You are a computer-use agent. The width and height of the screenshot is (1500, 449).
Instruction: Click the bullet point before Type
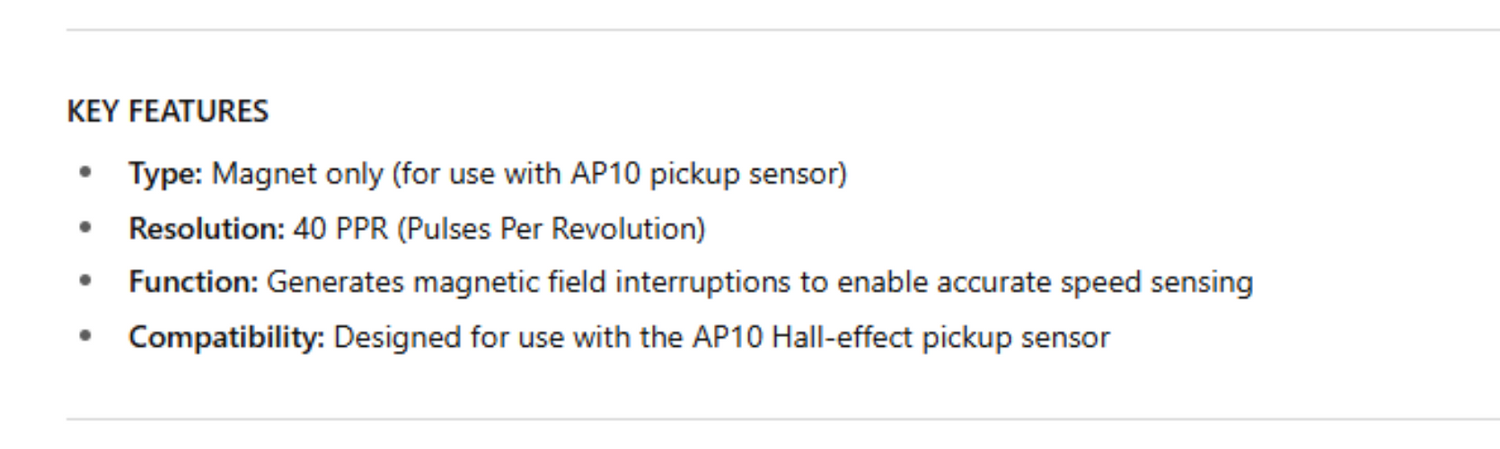[x=86, y=173]
